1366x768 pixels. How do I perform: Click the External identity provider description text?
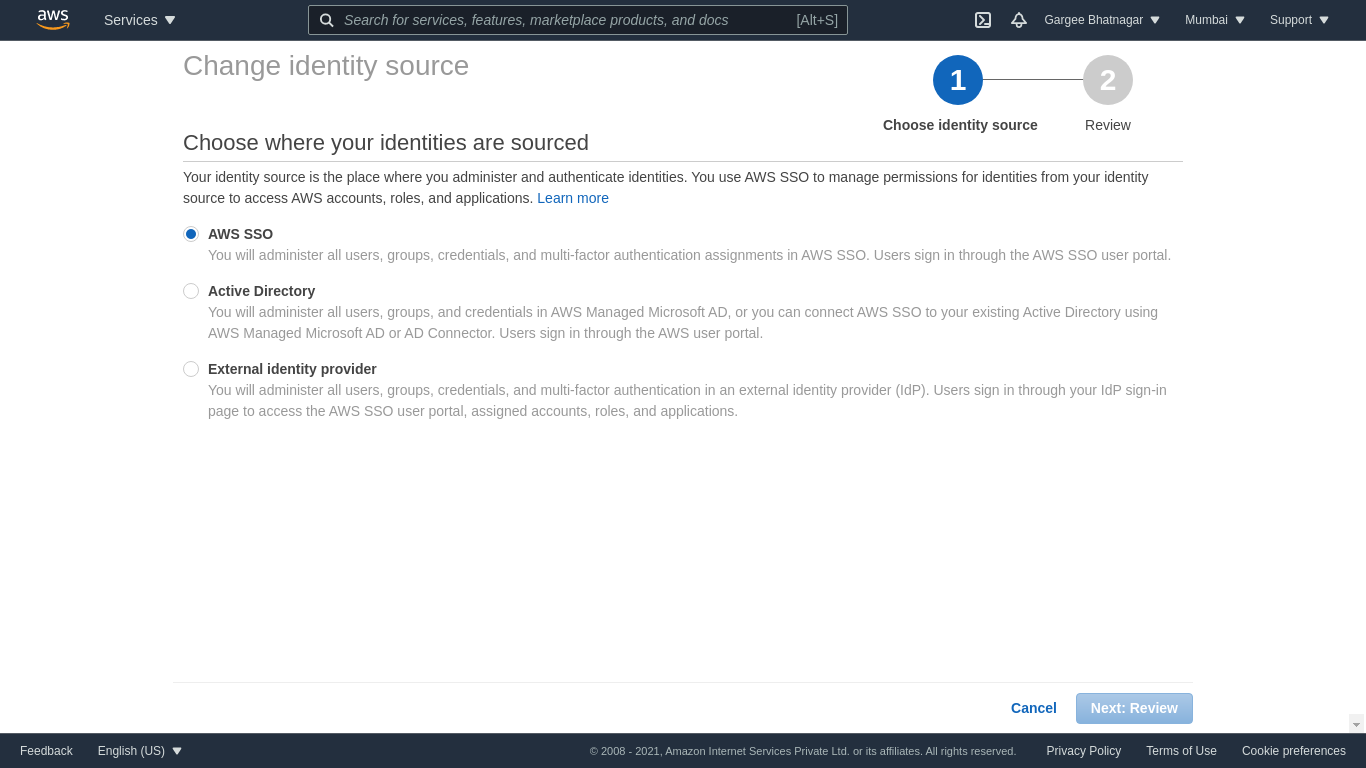pyautogui.click(x=687, y=400)
